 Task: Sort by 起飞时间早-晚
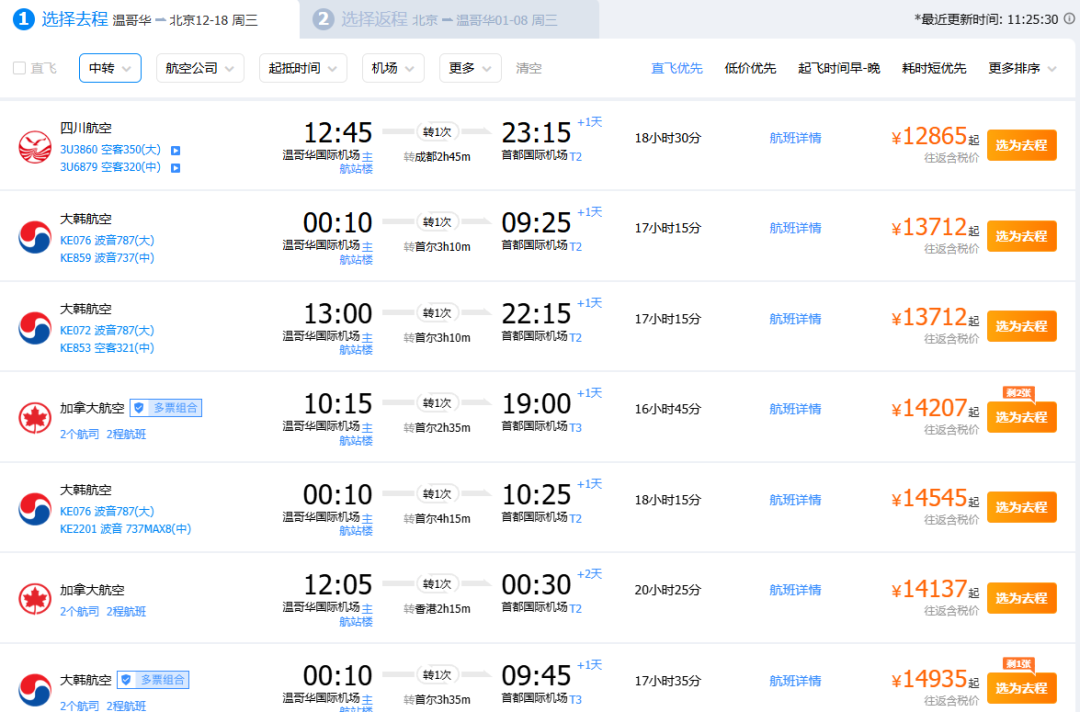[839, 68]
